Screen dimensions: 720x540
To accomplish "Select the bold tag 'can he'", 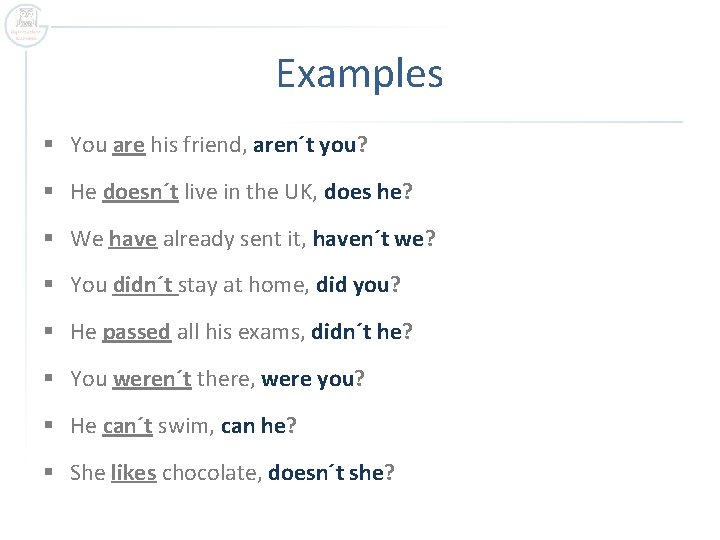I will click(x=253, y=426).
